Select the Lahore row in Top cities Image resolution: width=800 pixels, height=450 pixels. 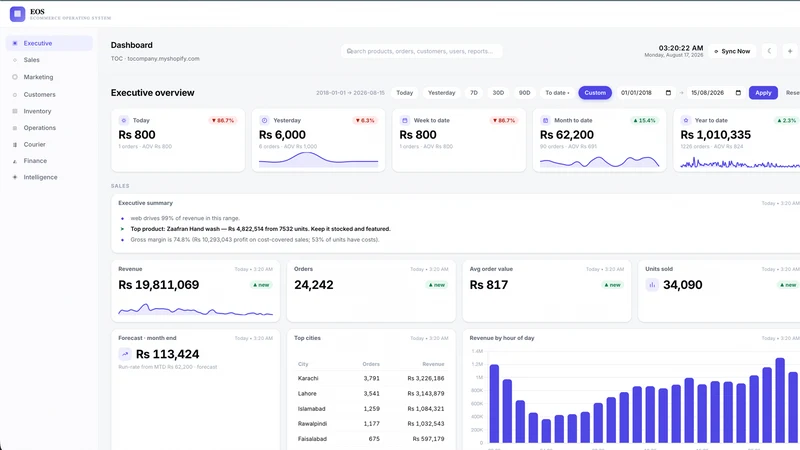pos(371,393)
